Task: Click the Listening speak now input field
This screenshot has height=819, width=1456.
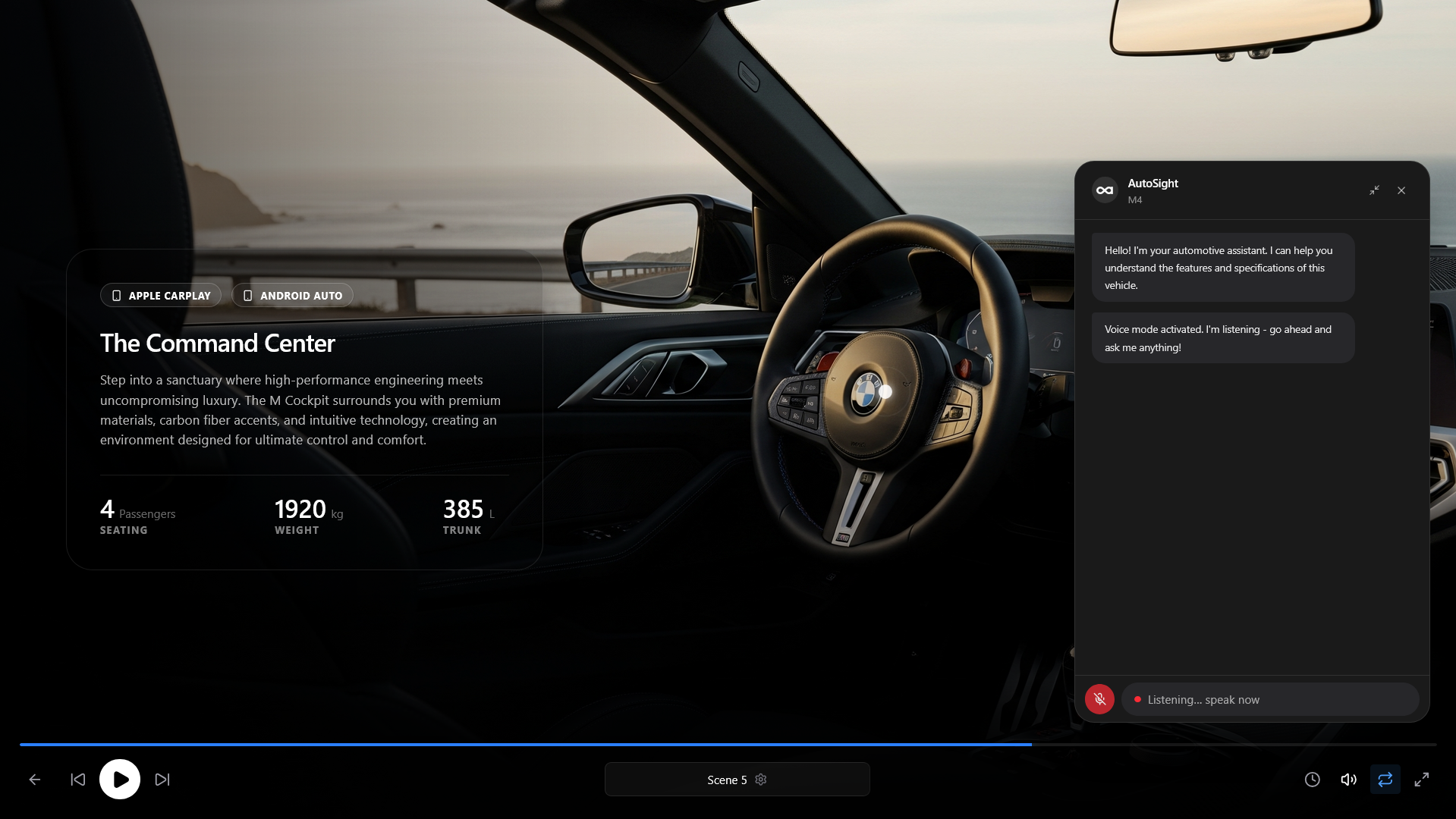Action: 1270,699
